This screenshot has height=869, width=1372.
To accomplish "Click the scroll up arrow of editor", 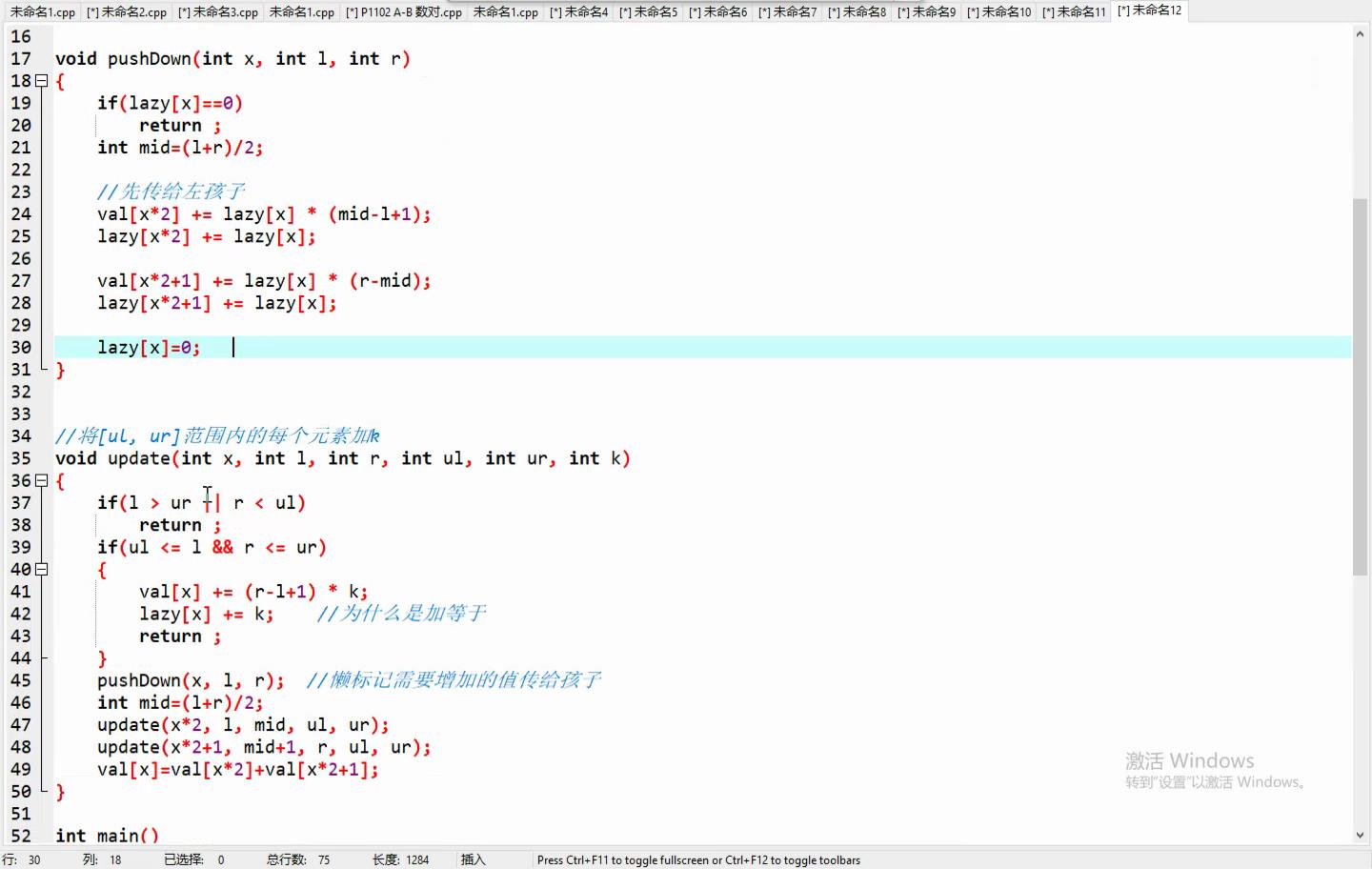I will click(1360, 34).
